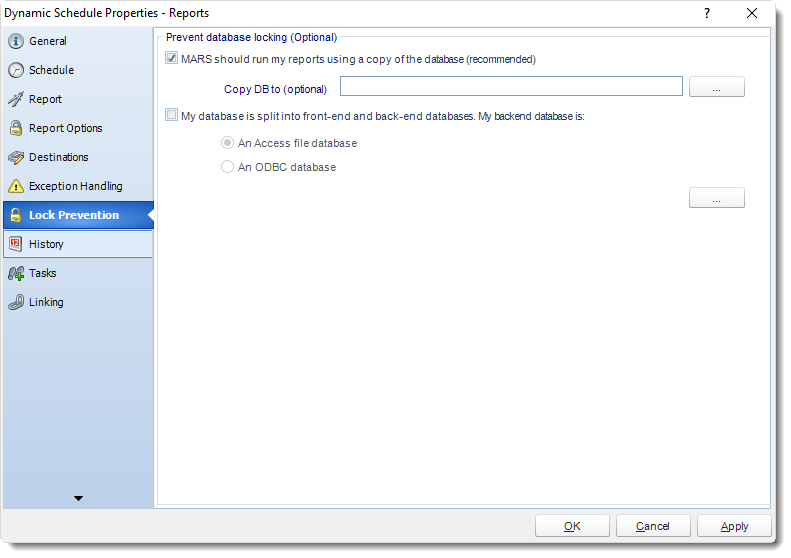Click the General info icon
The width and height of the screenshot is (791, 558).
(x=16, y=41)
